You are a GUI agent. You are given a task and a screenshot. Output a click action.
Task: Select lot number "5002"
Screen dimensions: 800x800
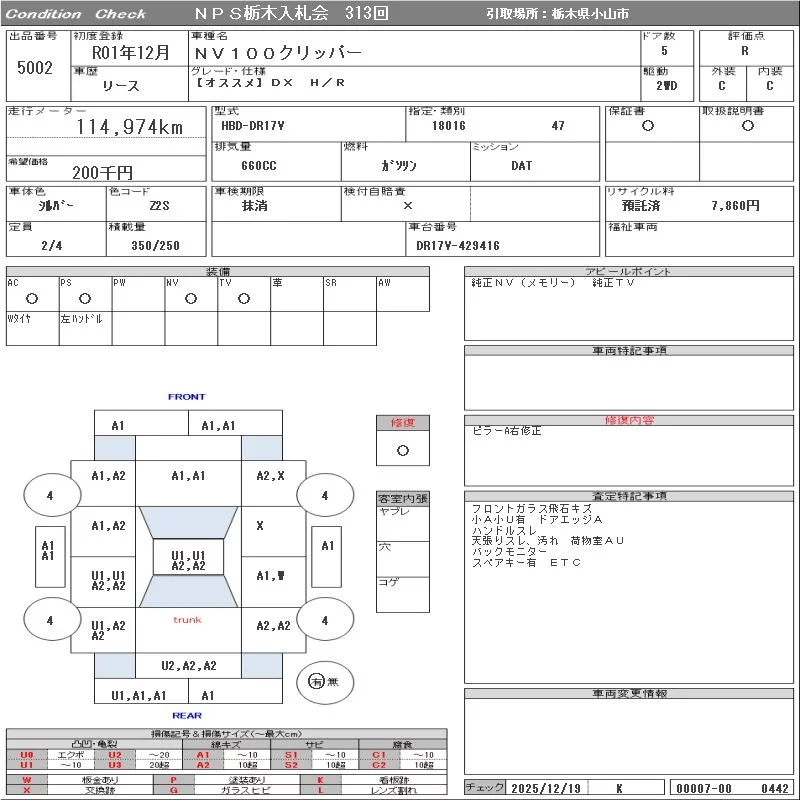pyautogui.click(x=35, y=67)
